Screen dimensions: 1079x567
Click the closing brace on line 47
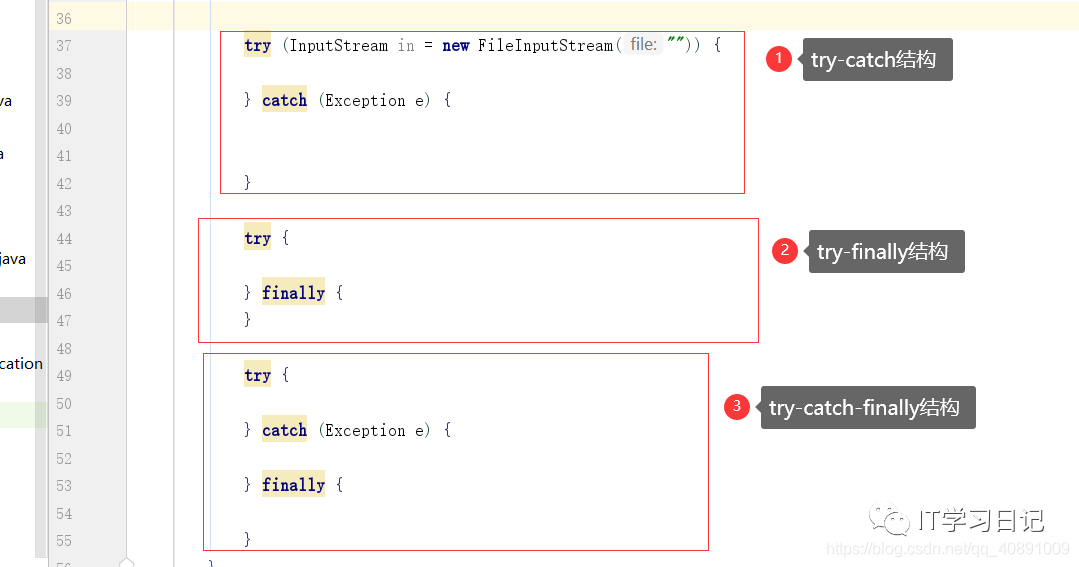248,319
